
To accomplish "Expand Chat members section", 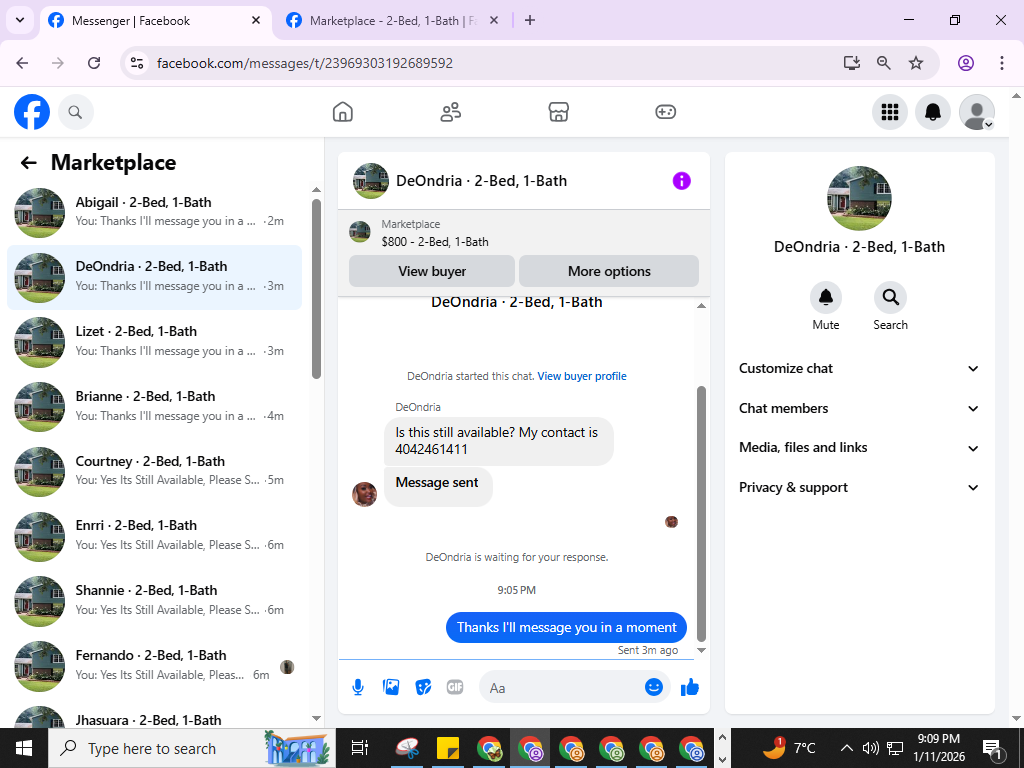I will coord(859,408).
